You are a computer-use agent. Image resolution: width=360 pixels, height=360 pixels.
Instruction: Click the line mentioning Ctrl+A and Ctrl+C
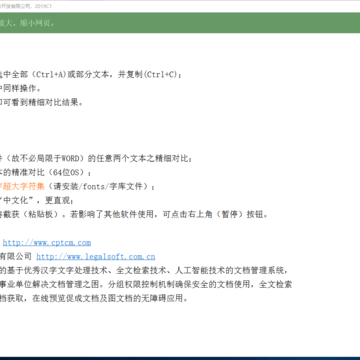[x=91, y=75]
